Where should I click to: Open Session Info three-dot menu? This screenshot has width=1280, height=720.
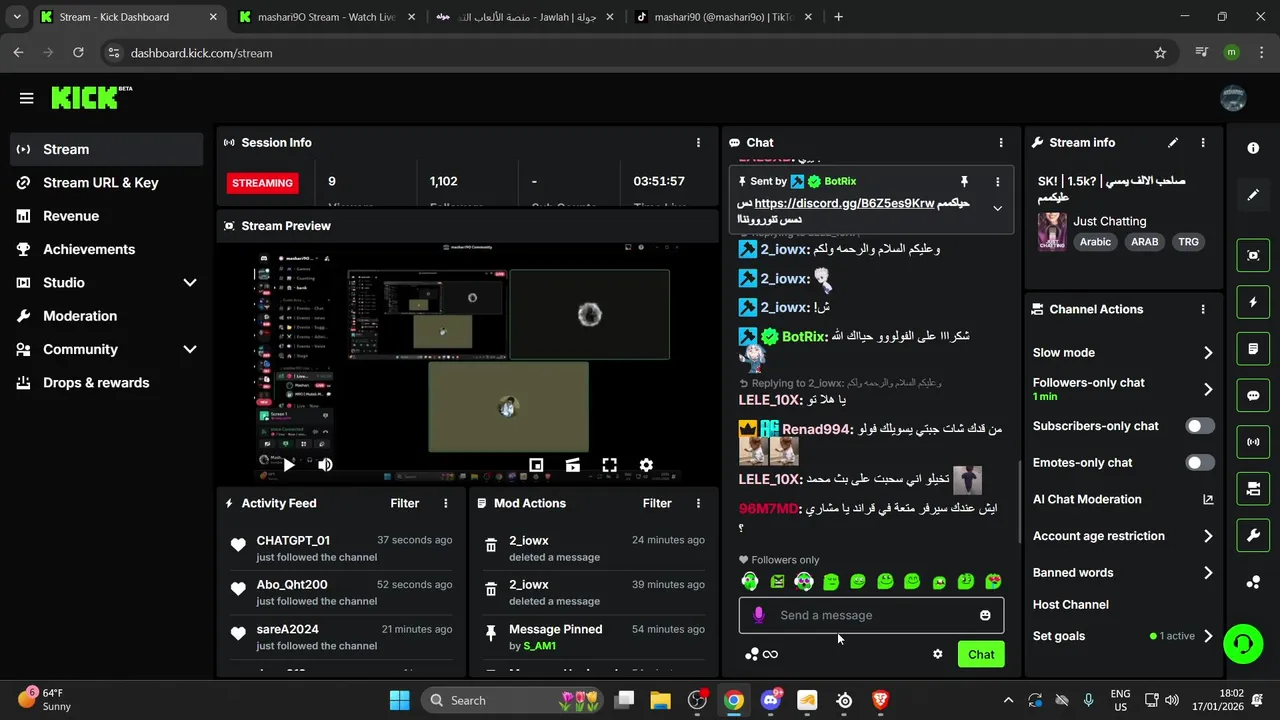tap(698, 143)
